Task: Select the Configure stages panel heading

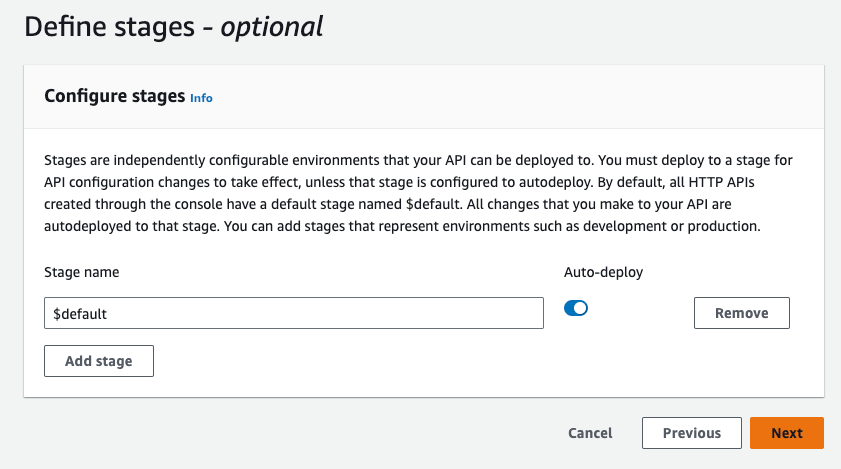Action: (115, 96)
